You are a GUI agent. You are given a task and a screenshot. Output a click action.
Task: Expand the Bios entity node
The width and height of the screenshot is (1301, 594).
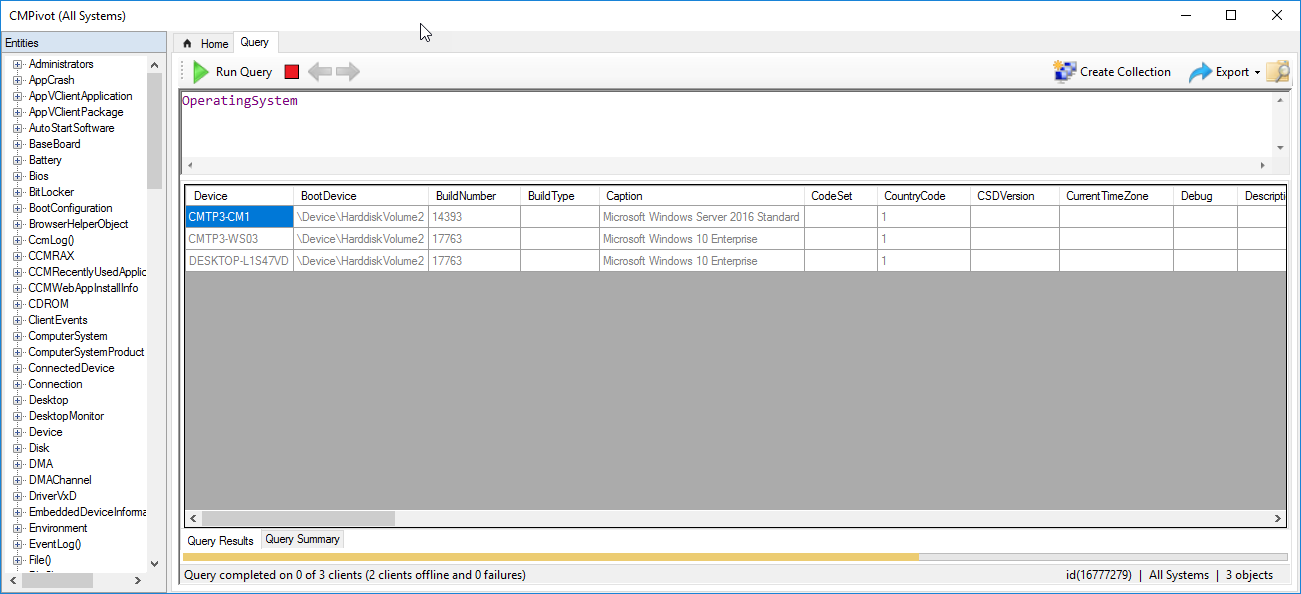point(18,176)
